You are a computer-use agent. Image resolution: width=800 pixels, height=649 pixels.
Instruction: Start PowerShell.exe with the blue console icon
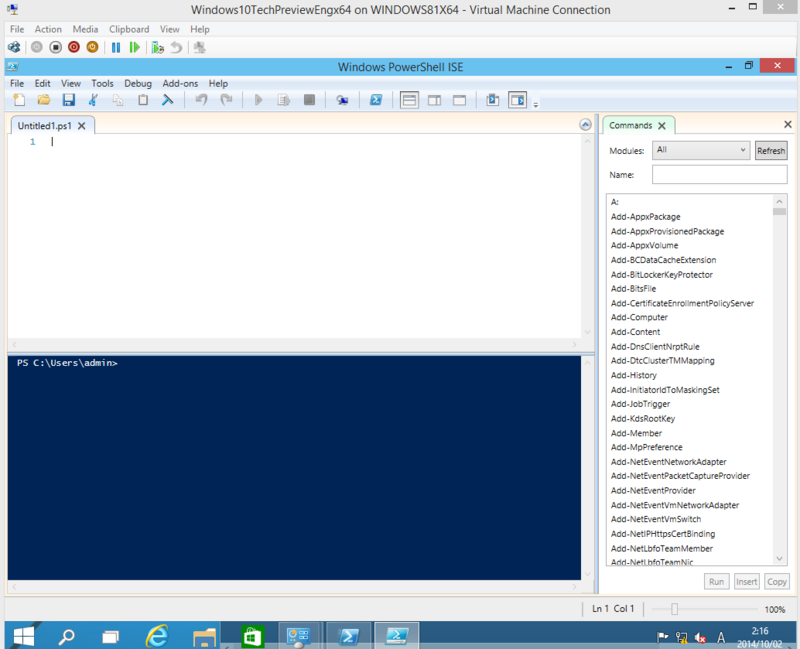(376, 100)
